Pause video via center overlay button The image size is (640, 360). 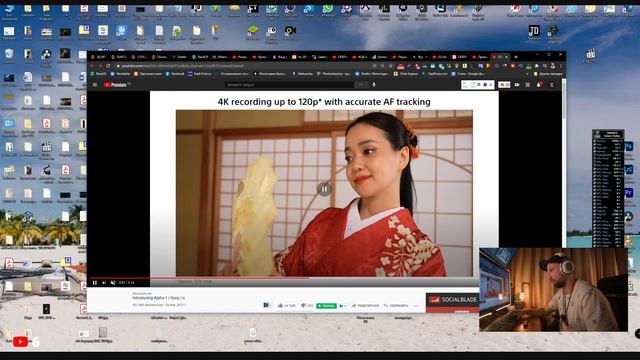pyautogui.click(x=324, y=189)
